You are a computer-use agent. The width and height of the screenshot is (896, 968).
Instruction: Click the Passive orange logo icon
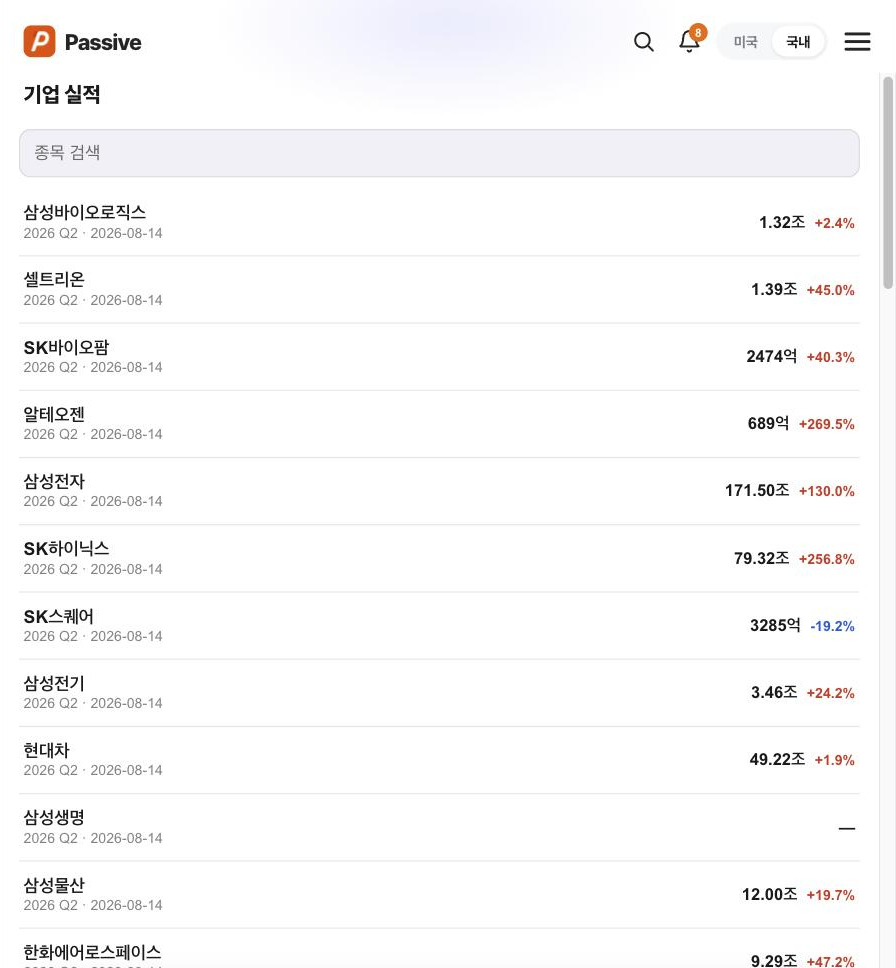[40, 41]
